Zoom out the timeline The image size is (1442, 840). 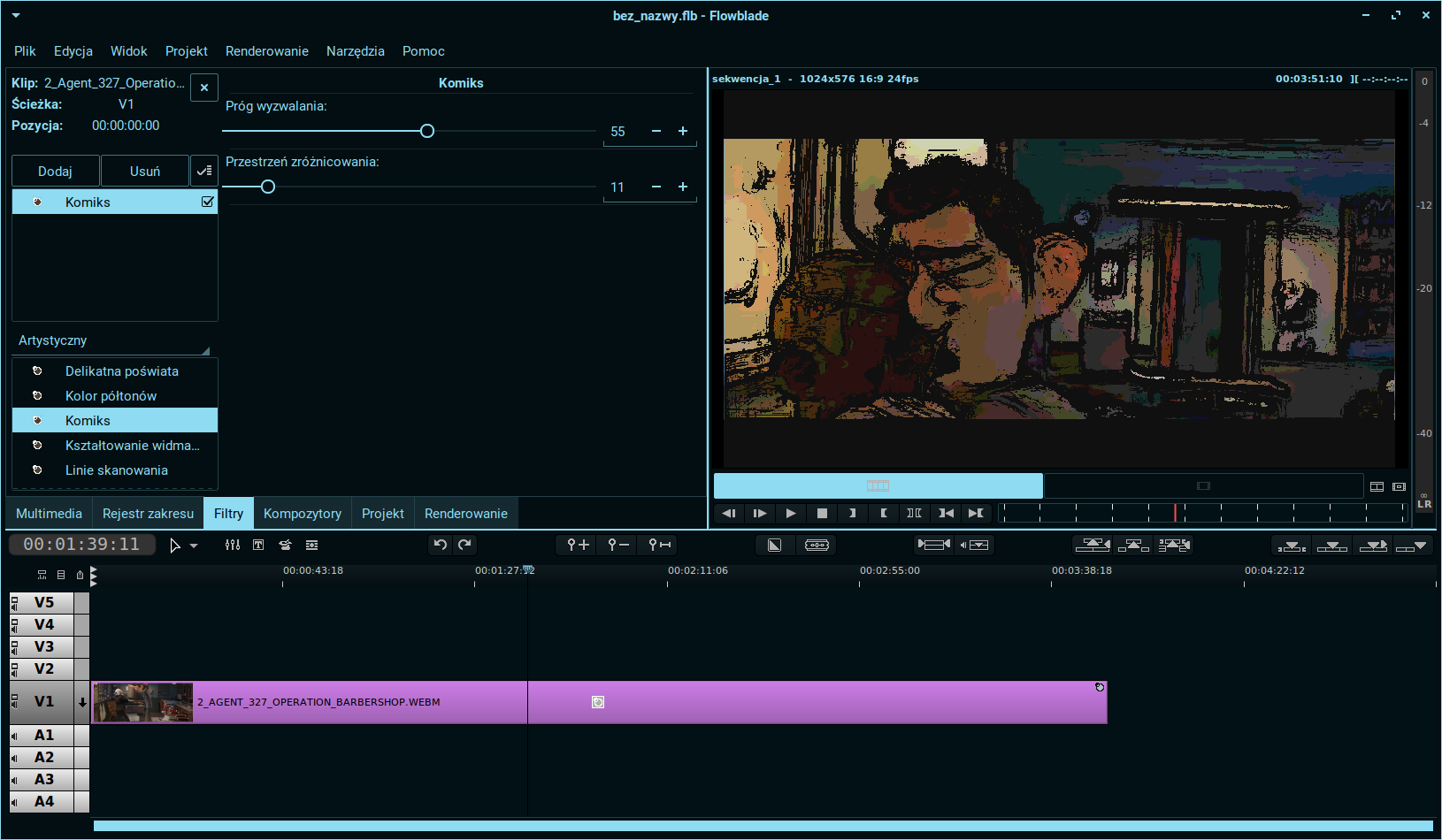pos(618,545)
